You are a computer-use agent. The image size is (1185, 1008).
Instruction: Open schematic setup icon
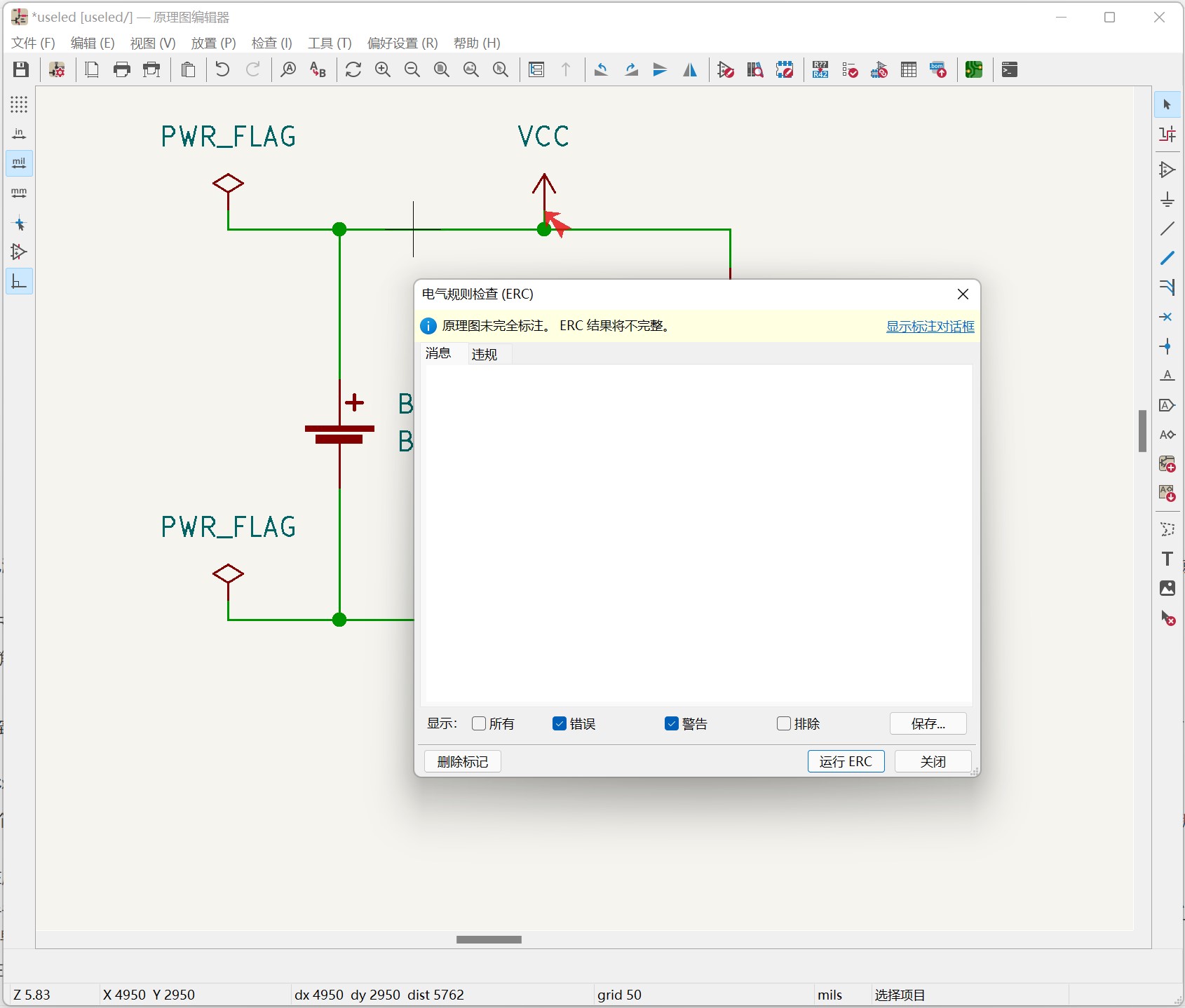(x=57, y=69)
